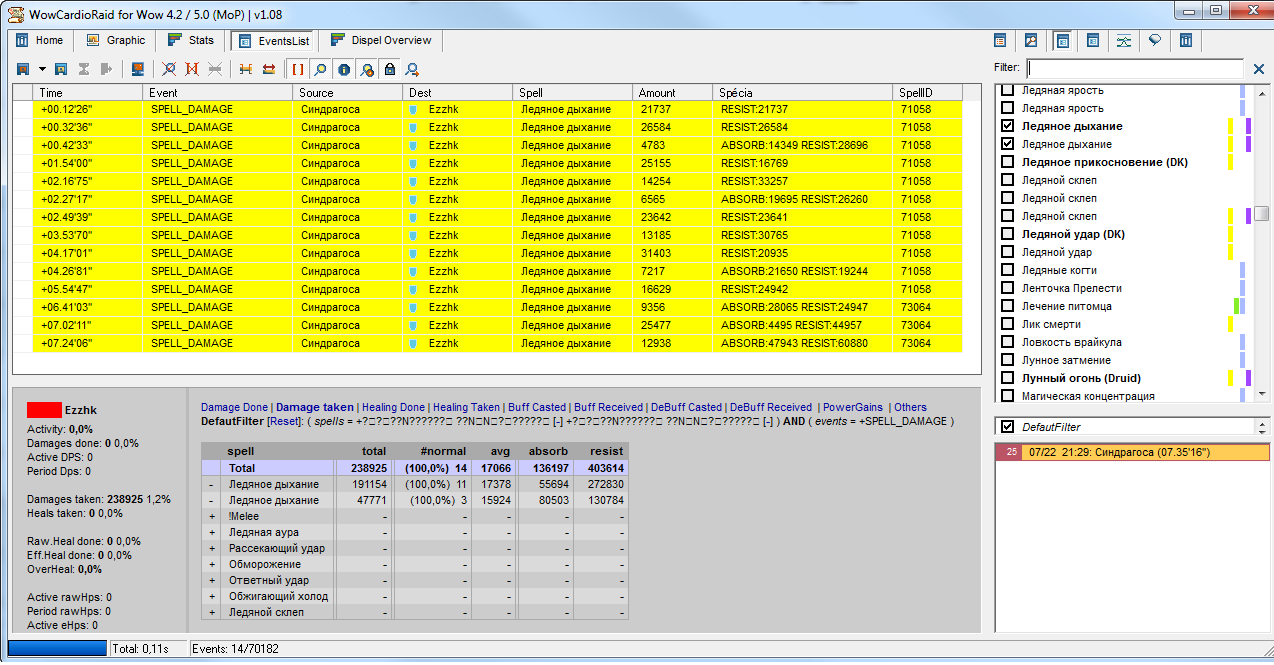Expand the Ледяная аура row
Image resolution: width=1274 pixels, height=665 pixels.
point(212,532)
